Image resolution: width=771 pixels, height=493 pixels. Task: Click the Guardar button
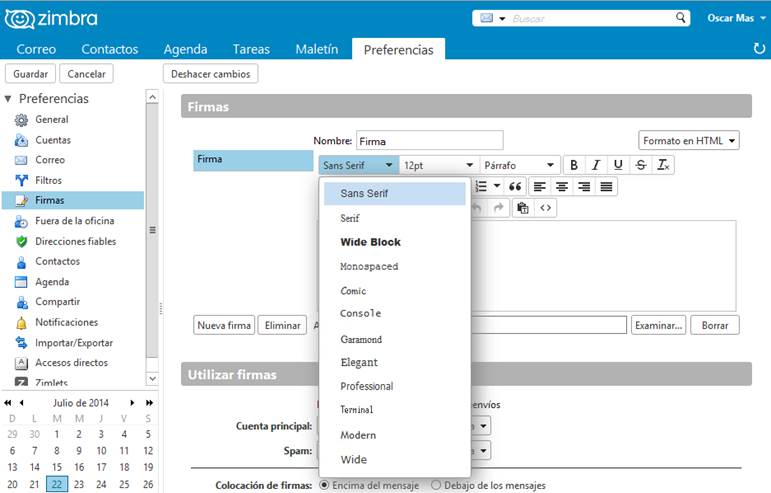tap(30, 74)
